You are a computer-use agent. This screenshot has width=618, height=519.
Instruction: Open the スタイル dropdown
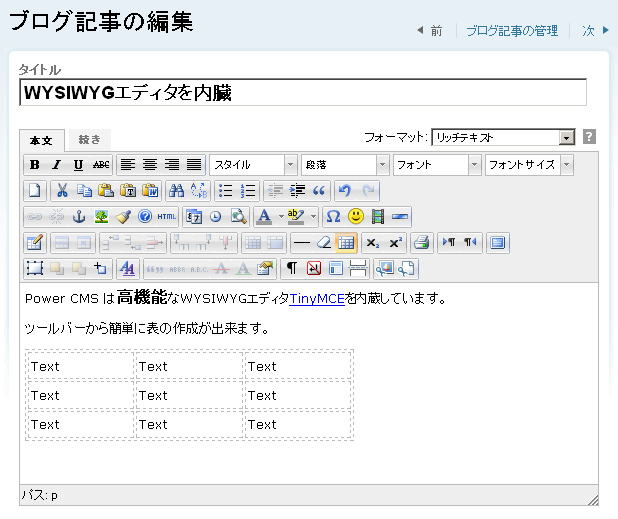click(x=253, y=165)
